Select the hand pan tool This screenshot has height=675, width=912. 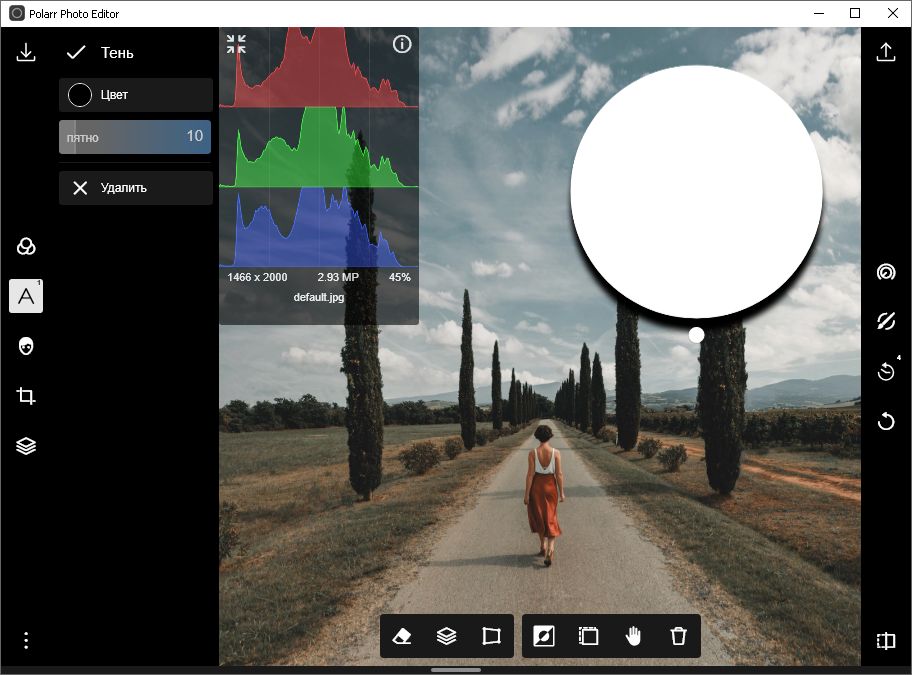click(x=633, y=636)
